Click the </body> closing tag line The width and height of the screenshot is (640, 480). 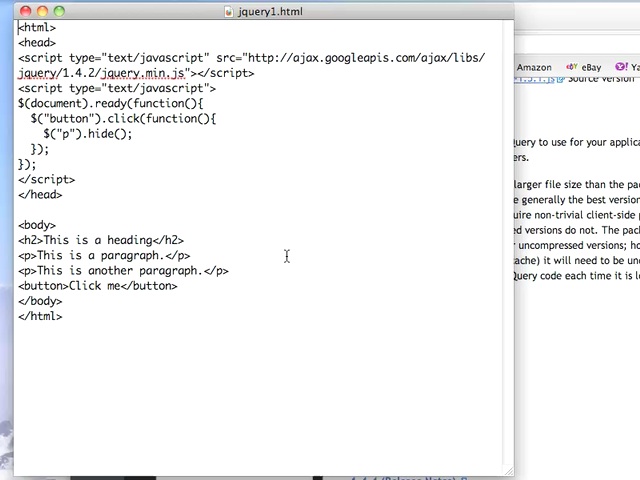[x=40, y=301]
